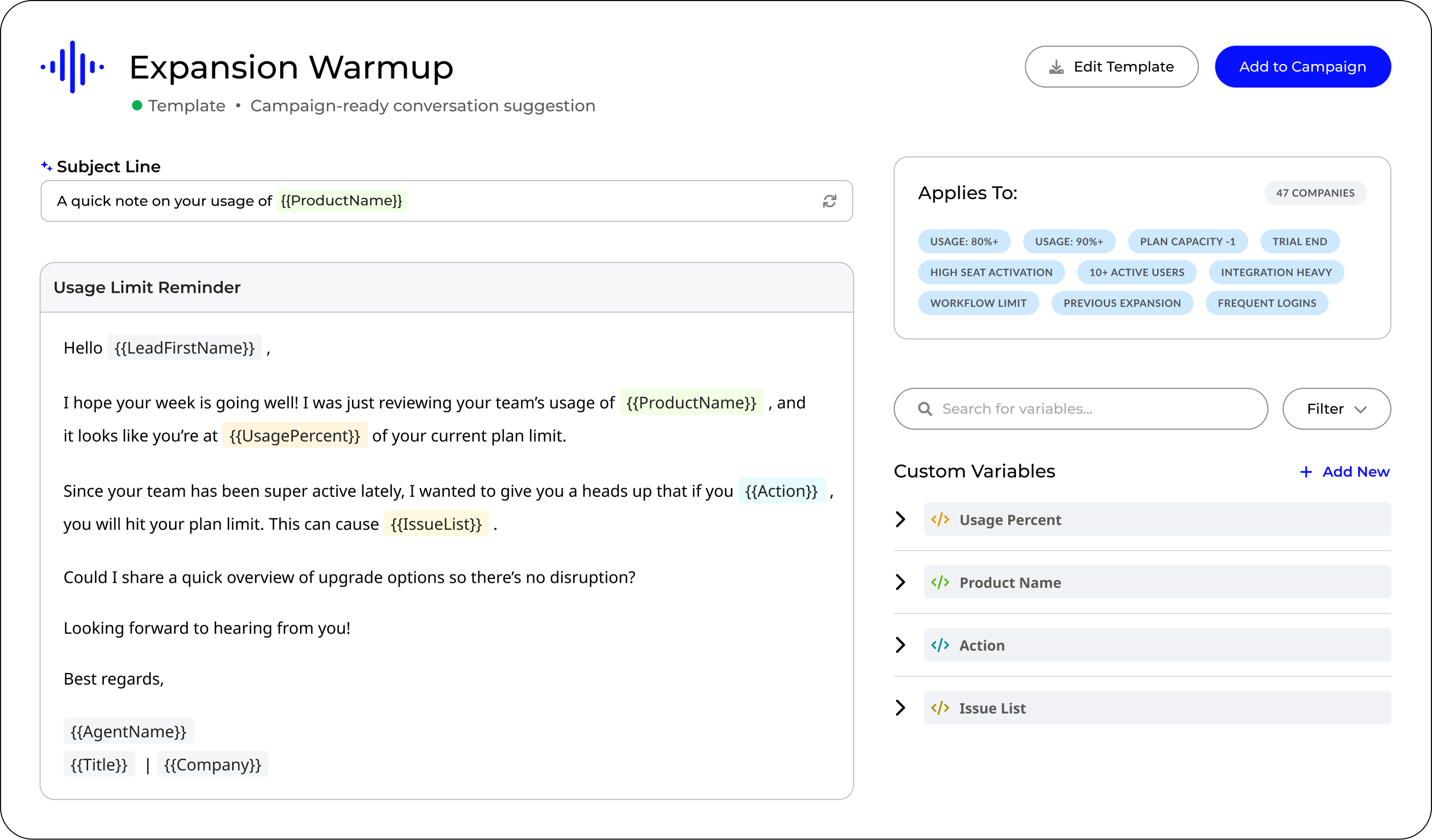Click the {{IssueList}} token
The height and width of the screenshot is (840, 1432).
[x=436, y=524]
